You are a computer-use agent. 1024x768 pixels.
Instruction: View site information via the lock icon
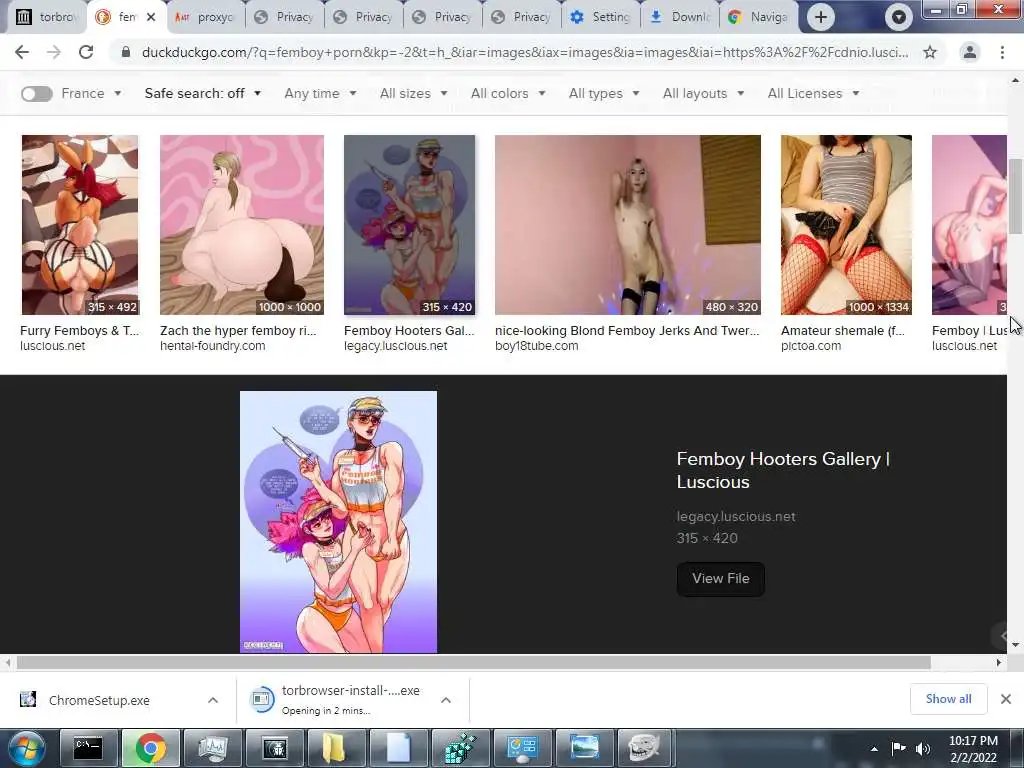tap(126, 52)
